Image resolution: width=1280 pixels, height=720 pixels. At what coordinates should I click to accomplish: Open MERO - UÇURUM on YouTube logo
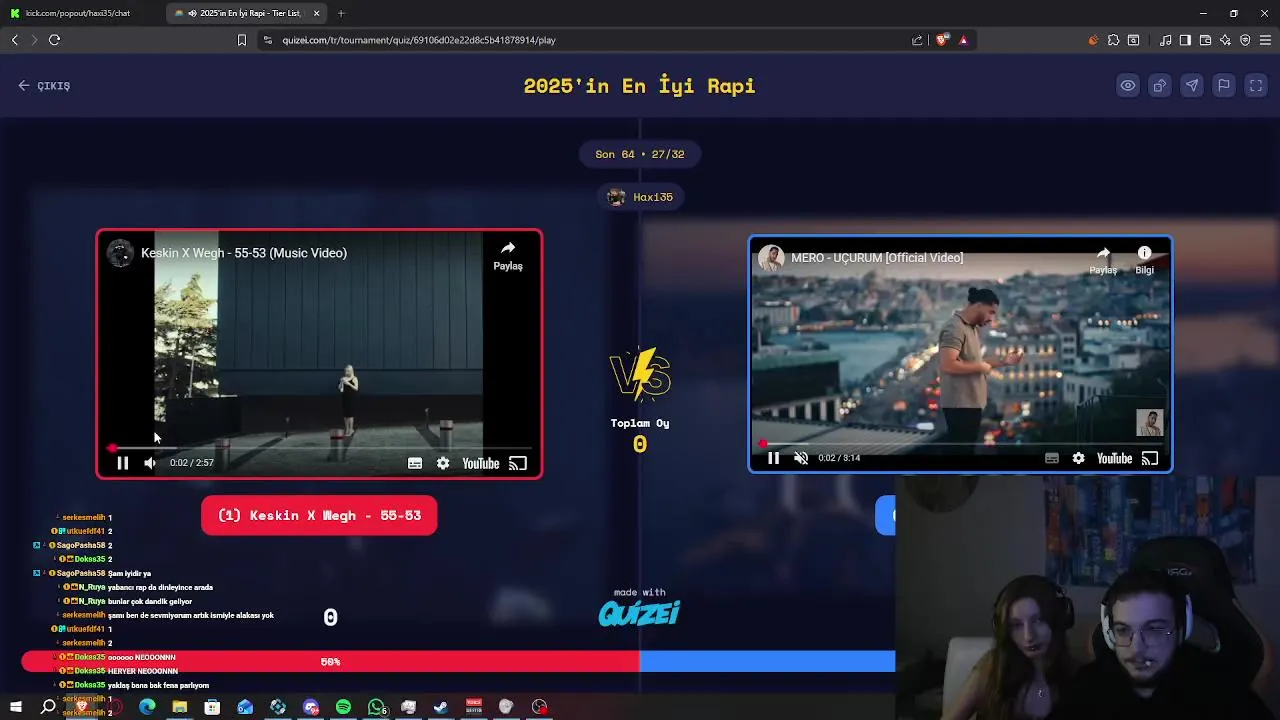coord(1114,458)
